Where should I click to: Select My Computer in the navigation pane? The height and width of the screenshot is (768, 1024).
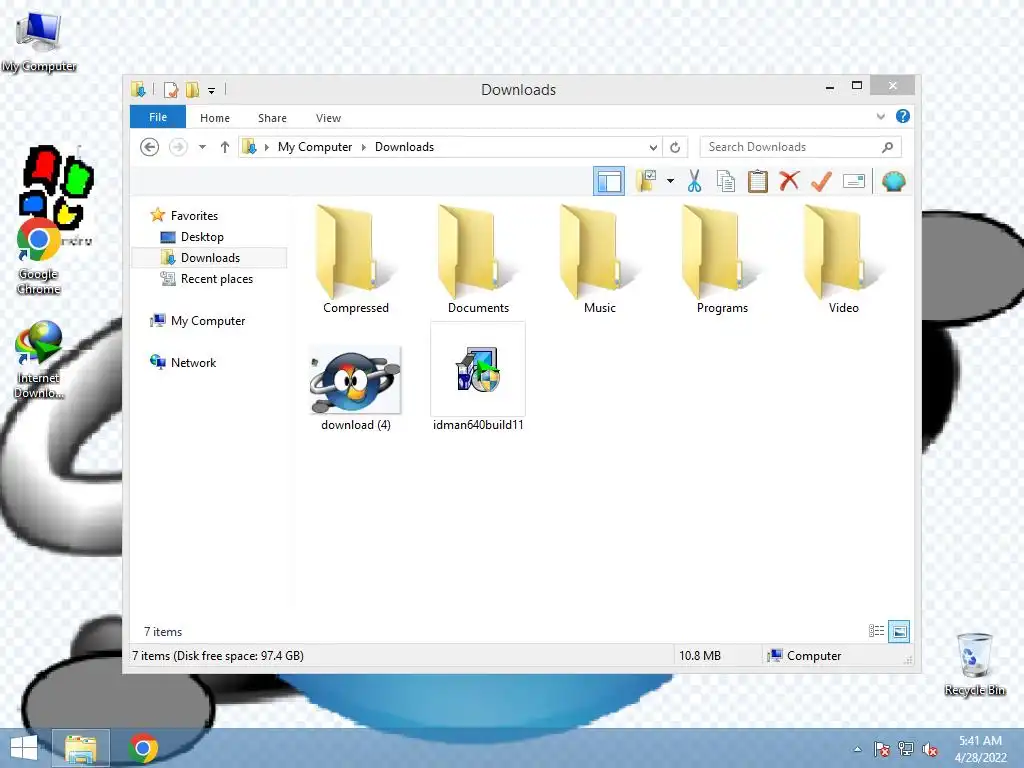point(208,321)
